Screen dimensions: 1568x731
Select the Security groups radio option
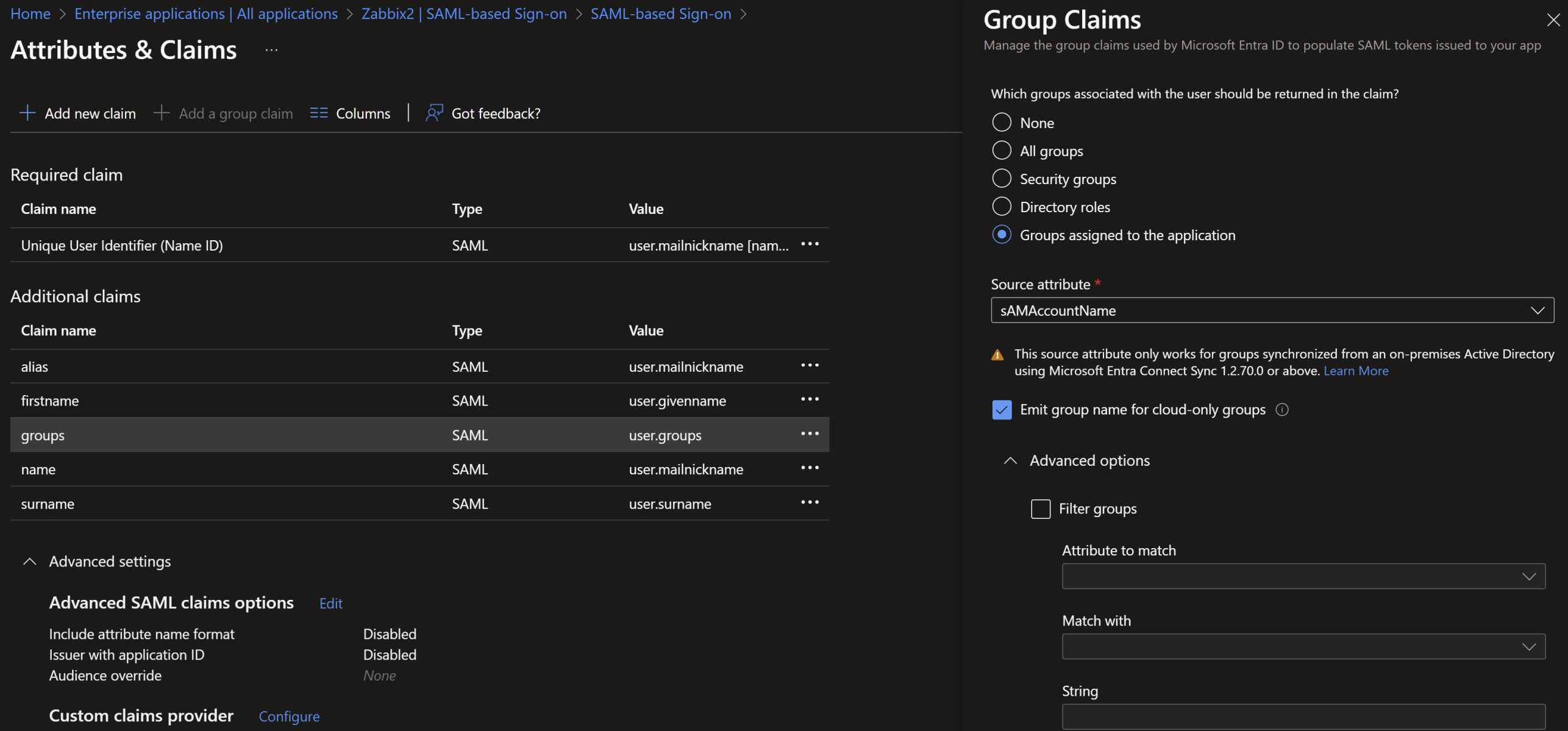tap(1002, 179)
